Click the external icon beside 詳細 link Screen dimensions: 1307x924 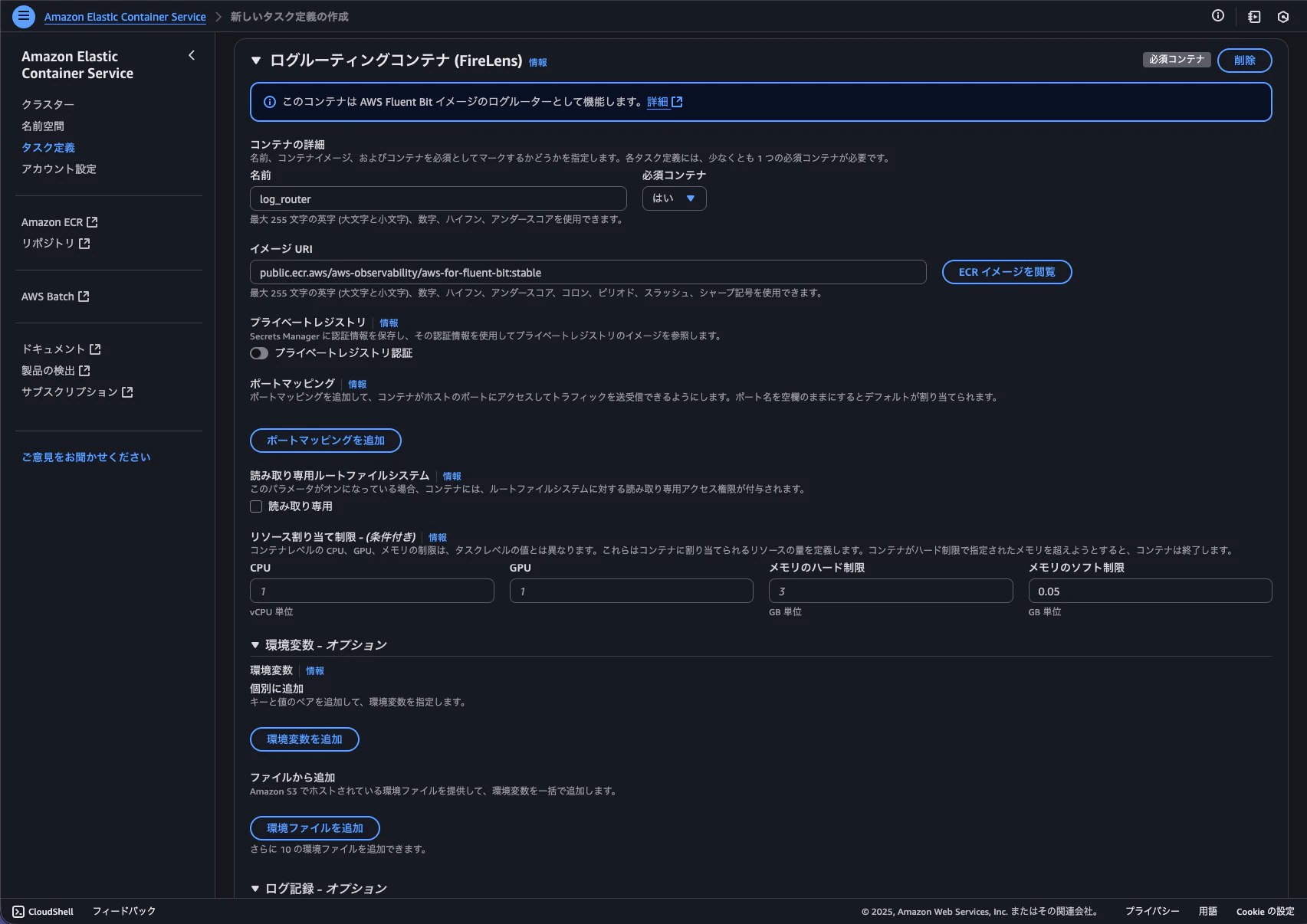pos(677,102)
